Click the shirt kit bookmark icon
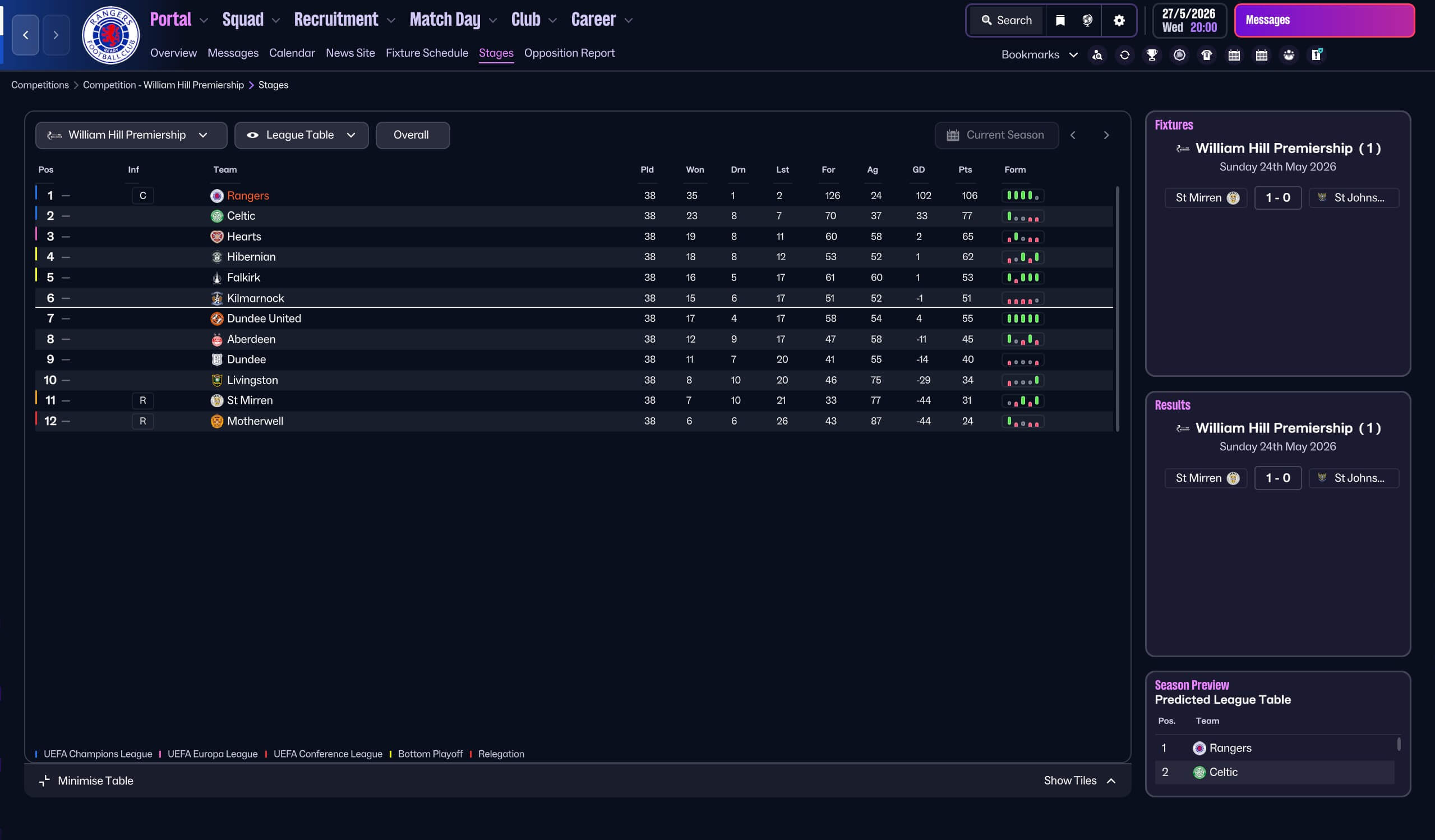The width and height of the screenshot is (1435, 840). coord(1206,54)
